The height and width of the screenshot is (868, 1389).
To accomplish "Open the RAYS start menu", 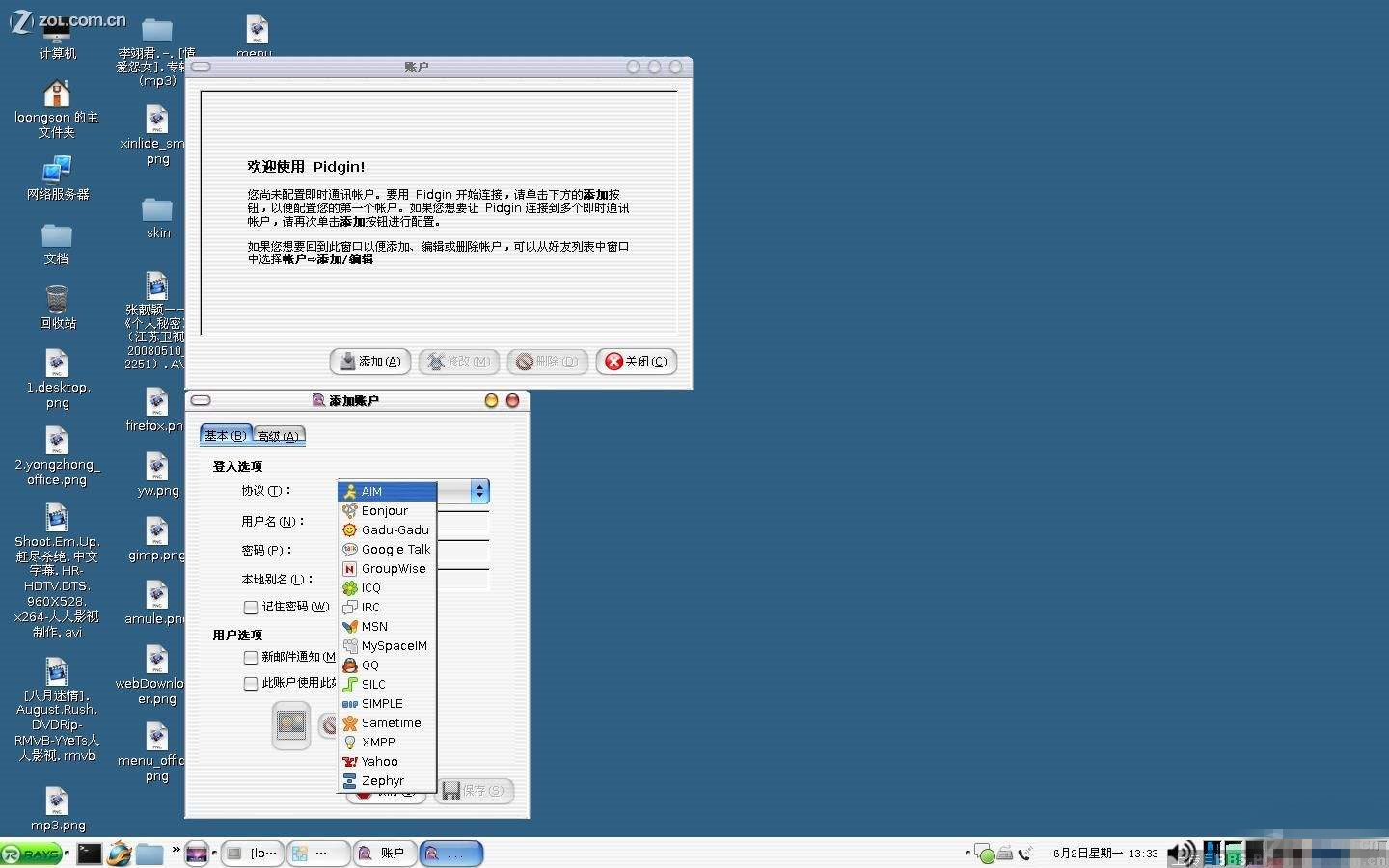I will pos(32,854).
